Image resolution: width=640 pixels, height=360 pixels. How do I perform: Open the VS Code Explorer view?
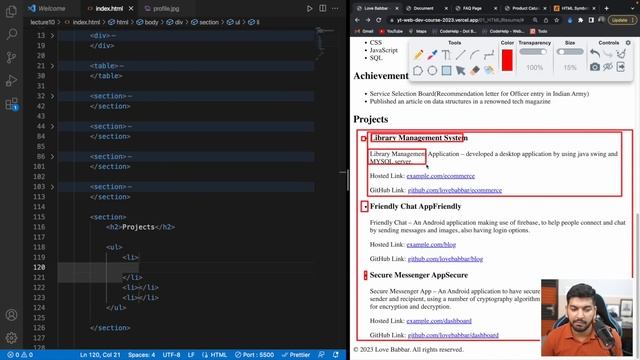click(11, 11)
